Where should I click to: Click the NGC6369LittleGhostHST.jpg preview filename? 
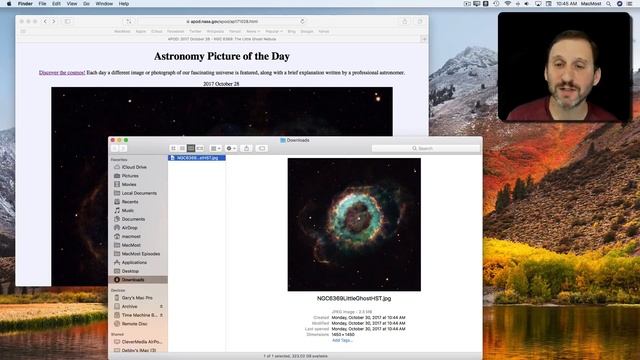click(354, 298)
